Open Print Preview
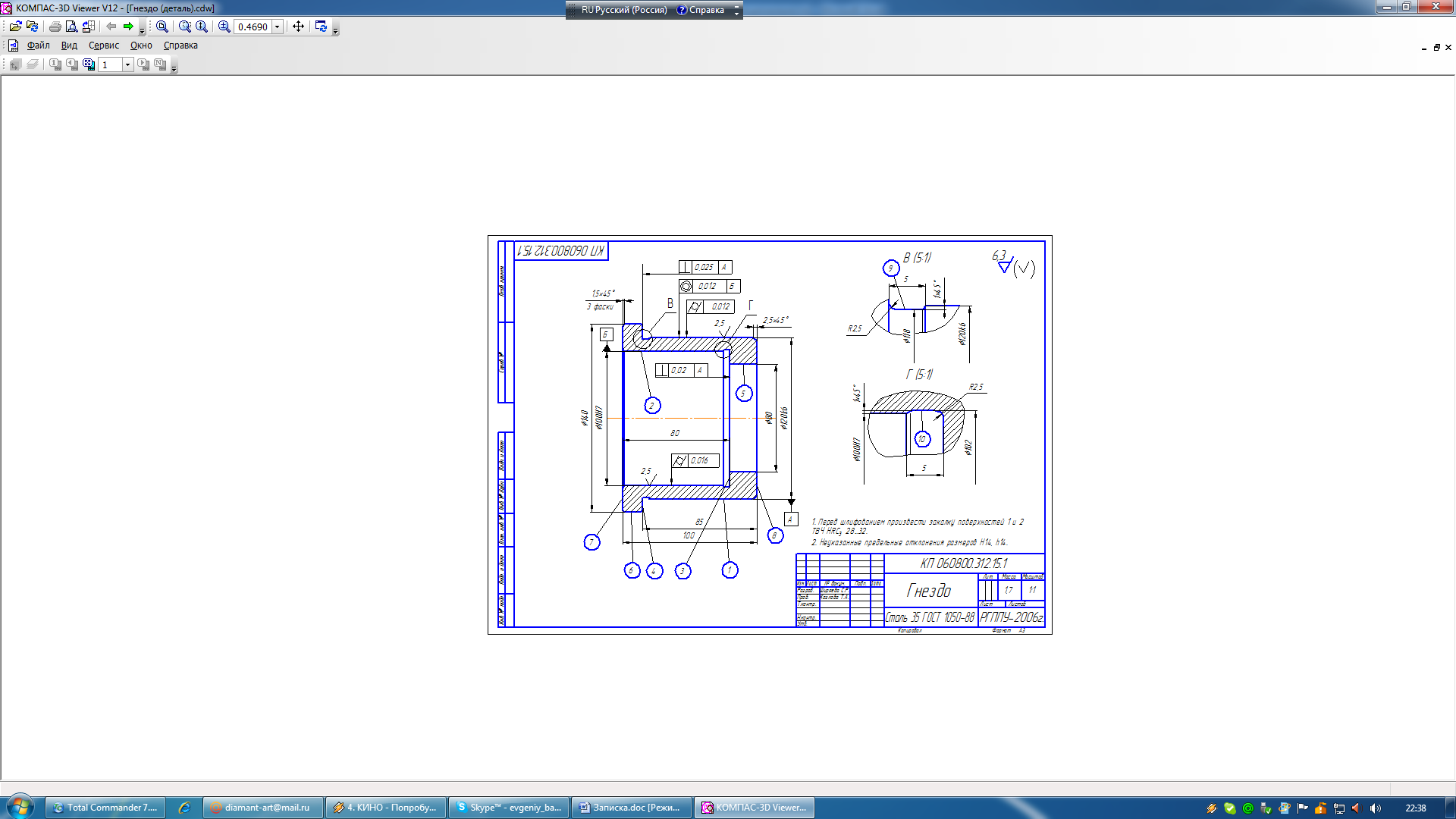Viewport: 1456px width, 819px height. [x=71, y=27]
